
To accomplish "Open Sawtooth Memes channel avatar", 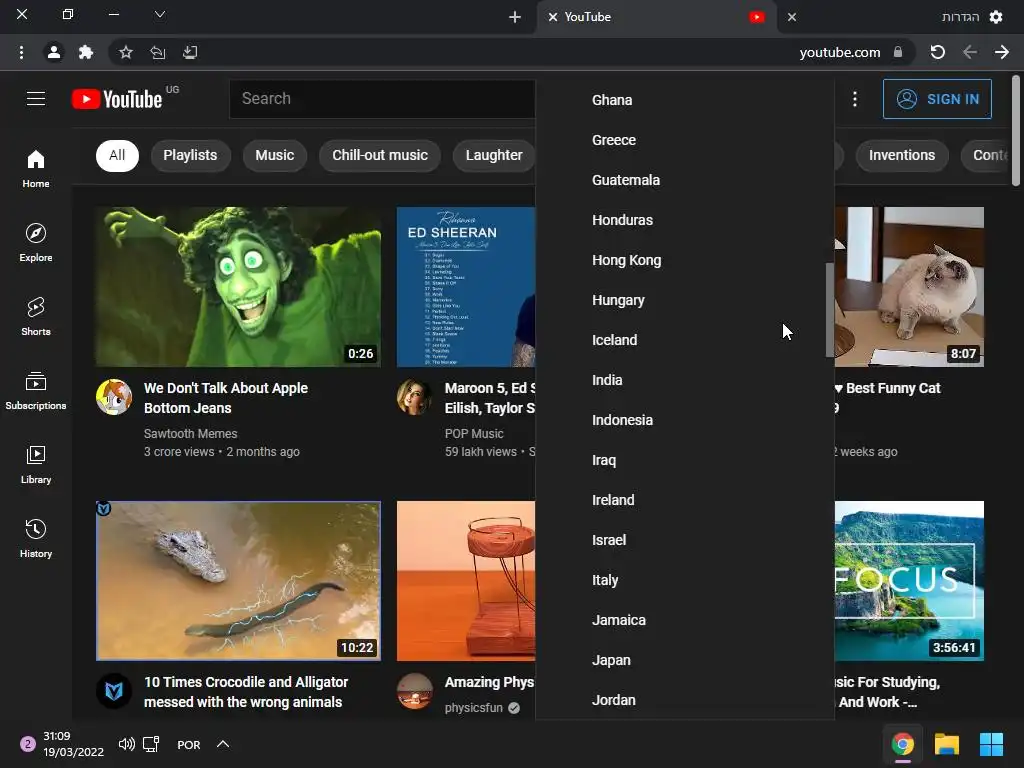I will point(114,397).
